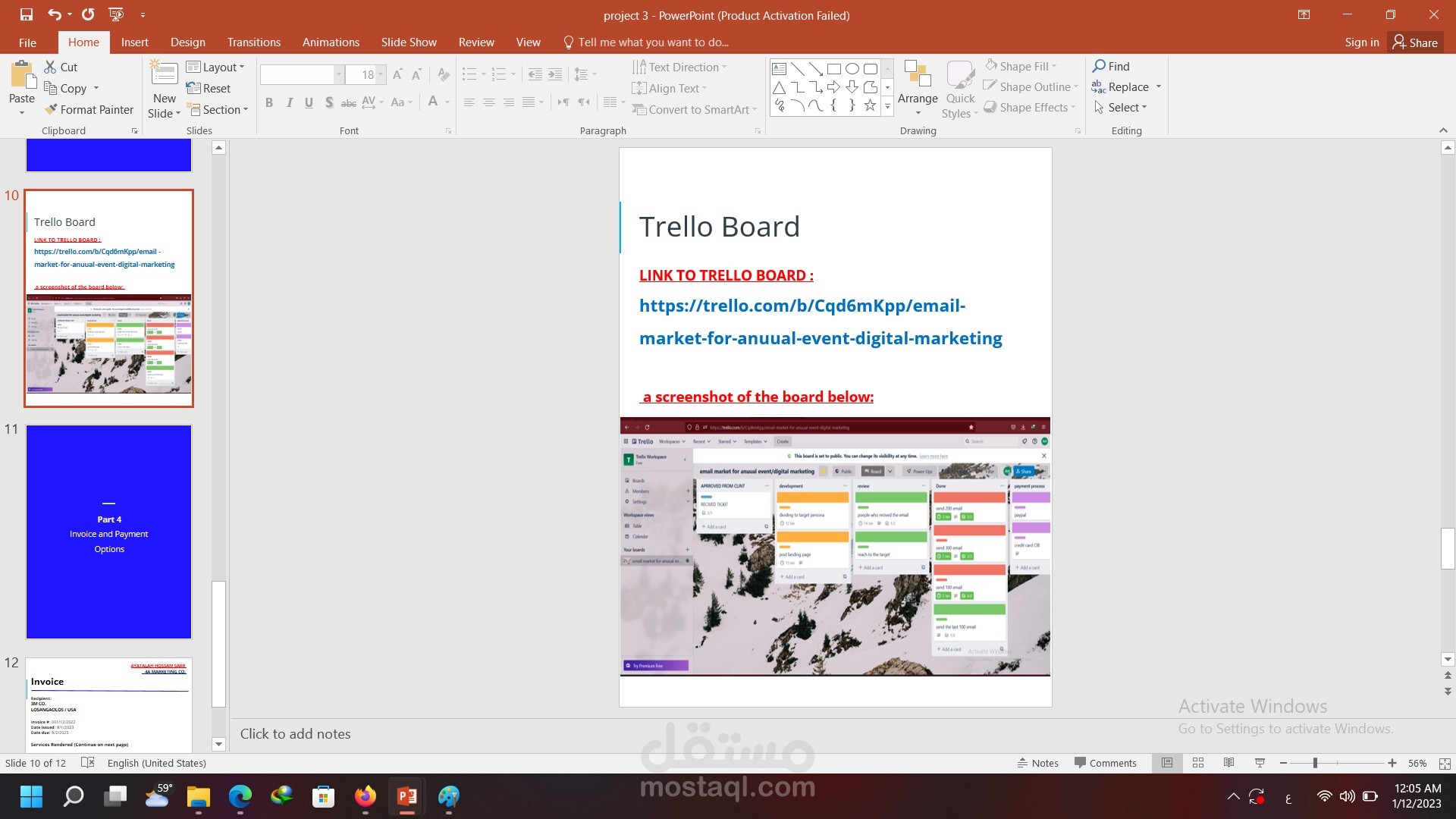Image resolution: width=1456 pixels, height=819 pixels.
Task: Switch to the Slide Show tab
Action: point(409,42)
